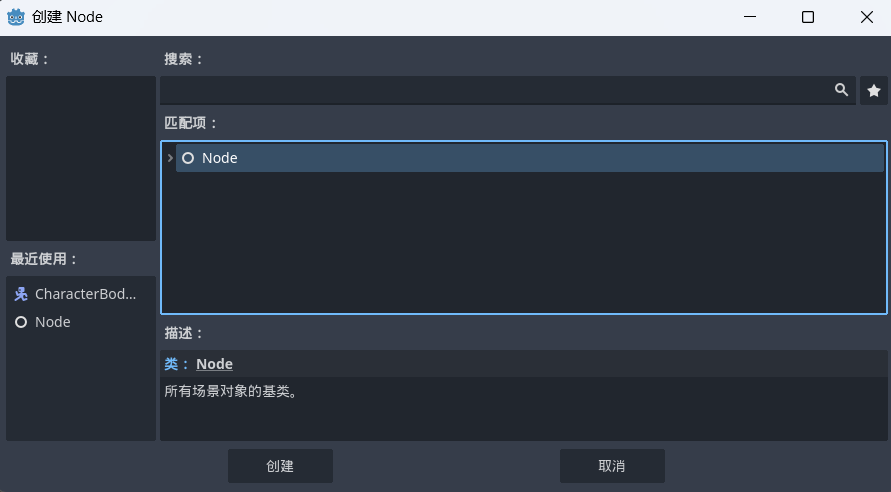
Task: Click inside the empty 收藏 favorites panel
Action: 81,158
